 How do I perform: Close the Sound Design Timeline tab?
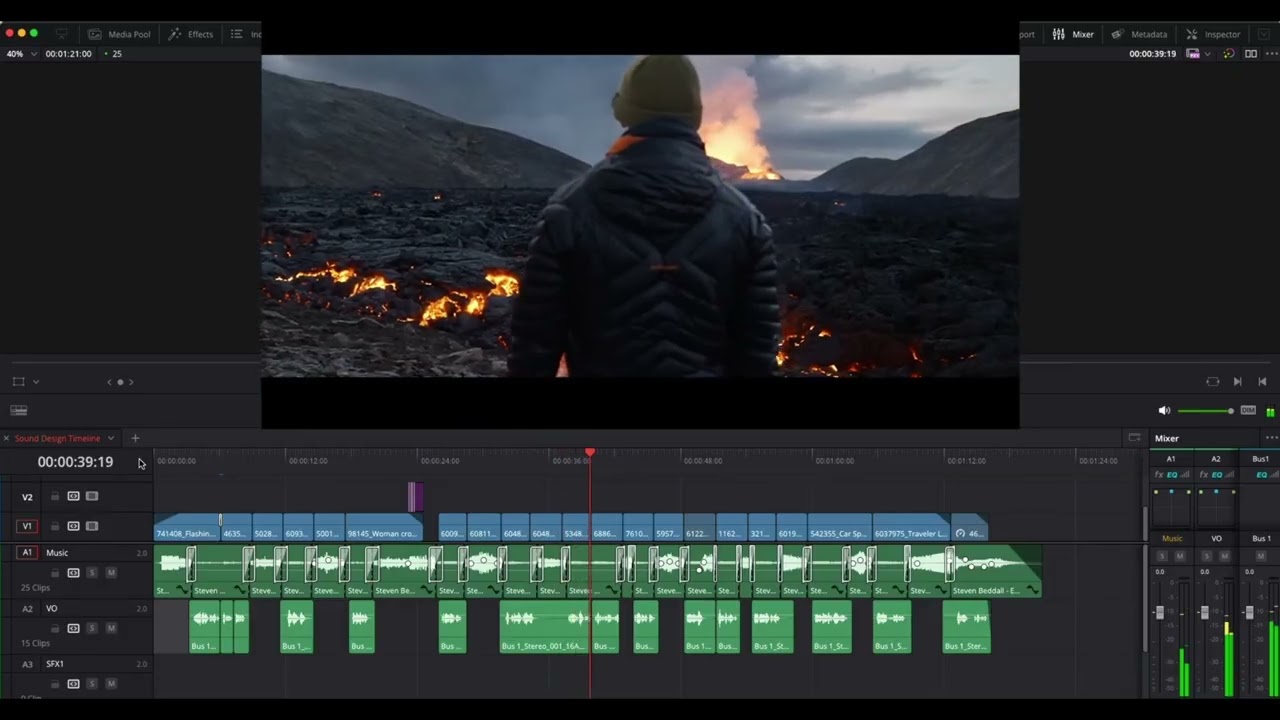[x=6, y=438]
